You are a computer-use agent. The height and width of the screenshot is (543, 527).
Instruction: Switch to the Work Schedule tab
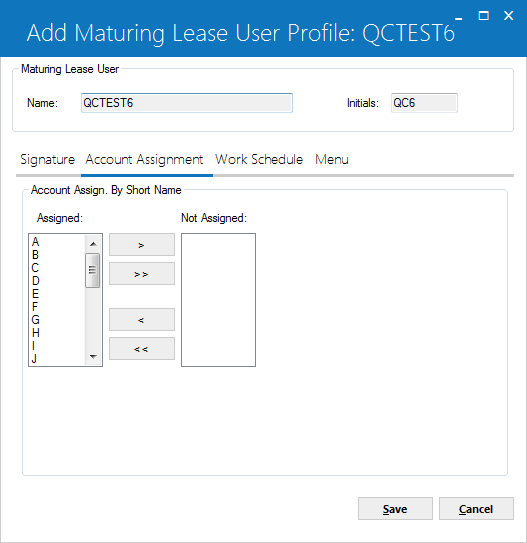(259, 159)
